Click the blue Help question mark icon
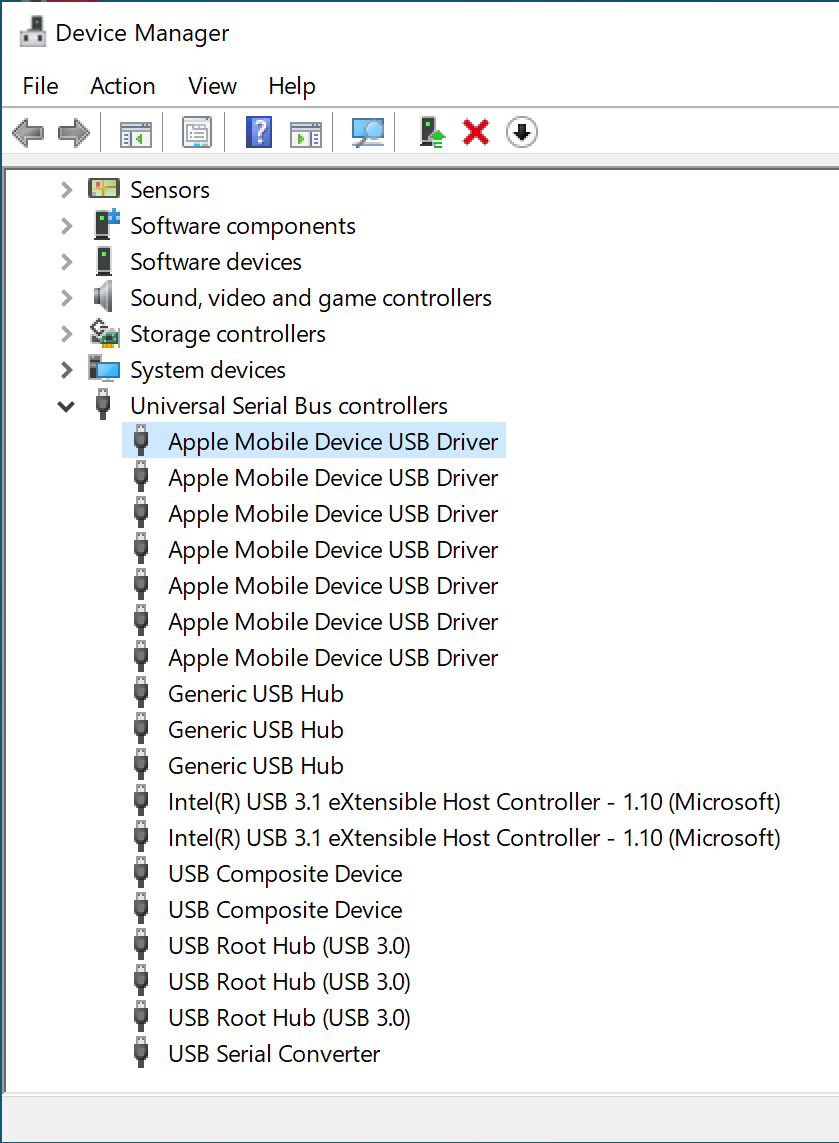 pyautogui.click(x=259, y=132)
